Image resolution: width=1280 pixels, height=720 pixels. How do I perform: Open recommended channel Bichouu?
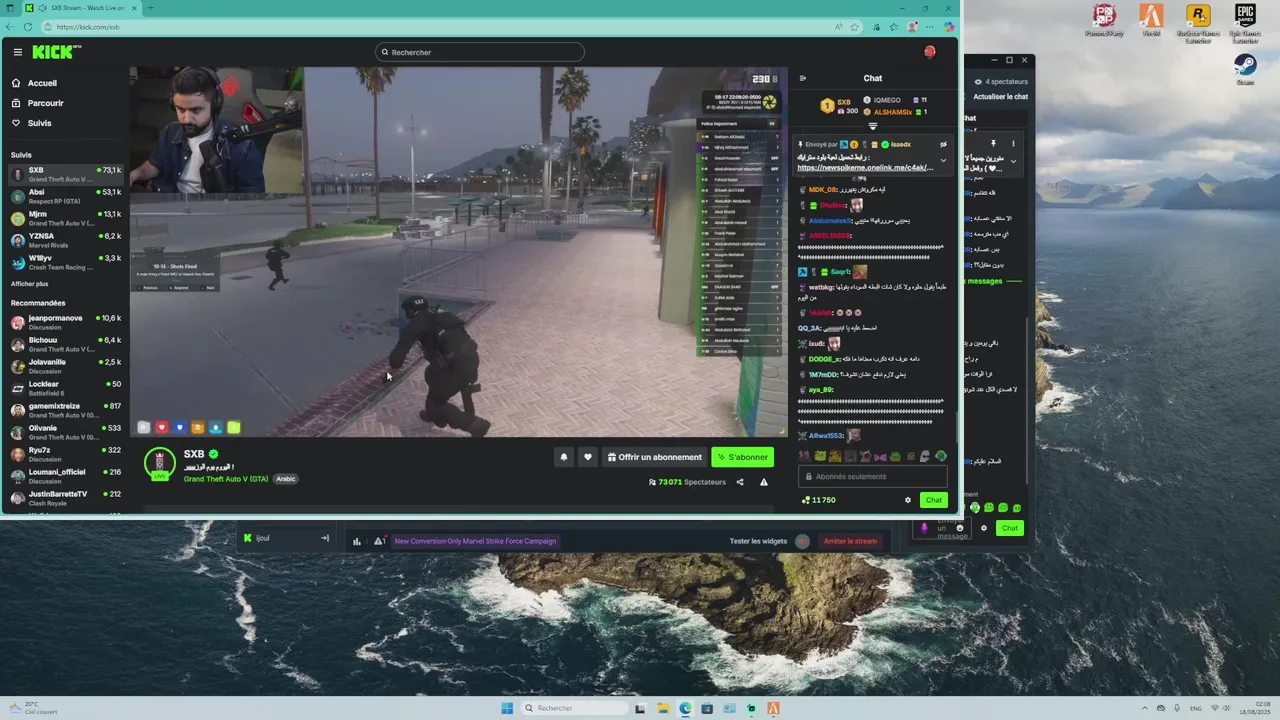click(x=66, y=344)
